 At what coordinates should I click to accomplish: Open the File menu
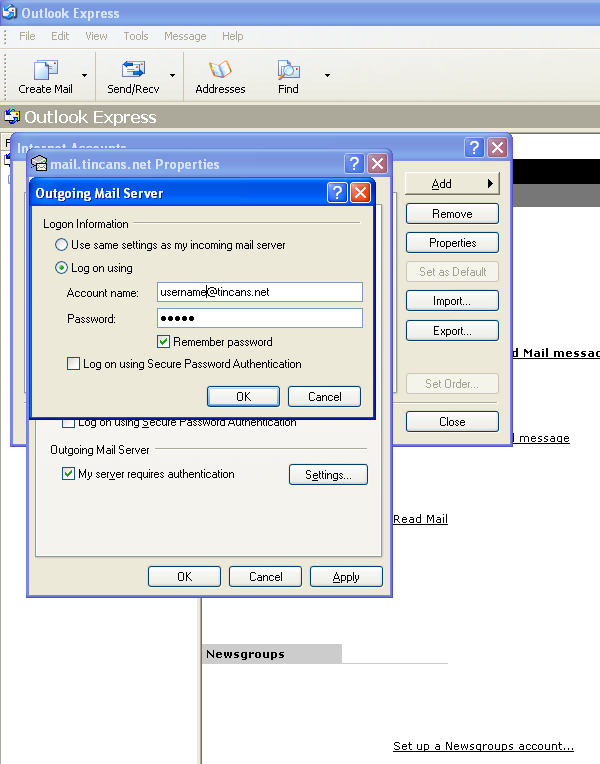point(27,36)
